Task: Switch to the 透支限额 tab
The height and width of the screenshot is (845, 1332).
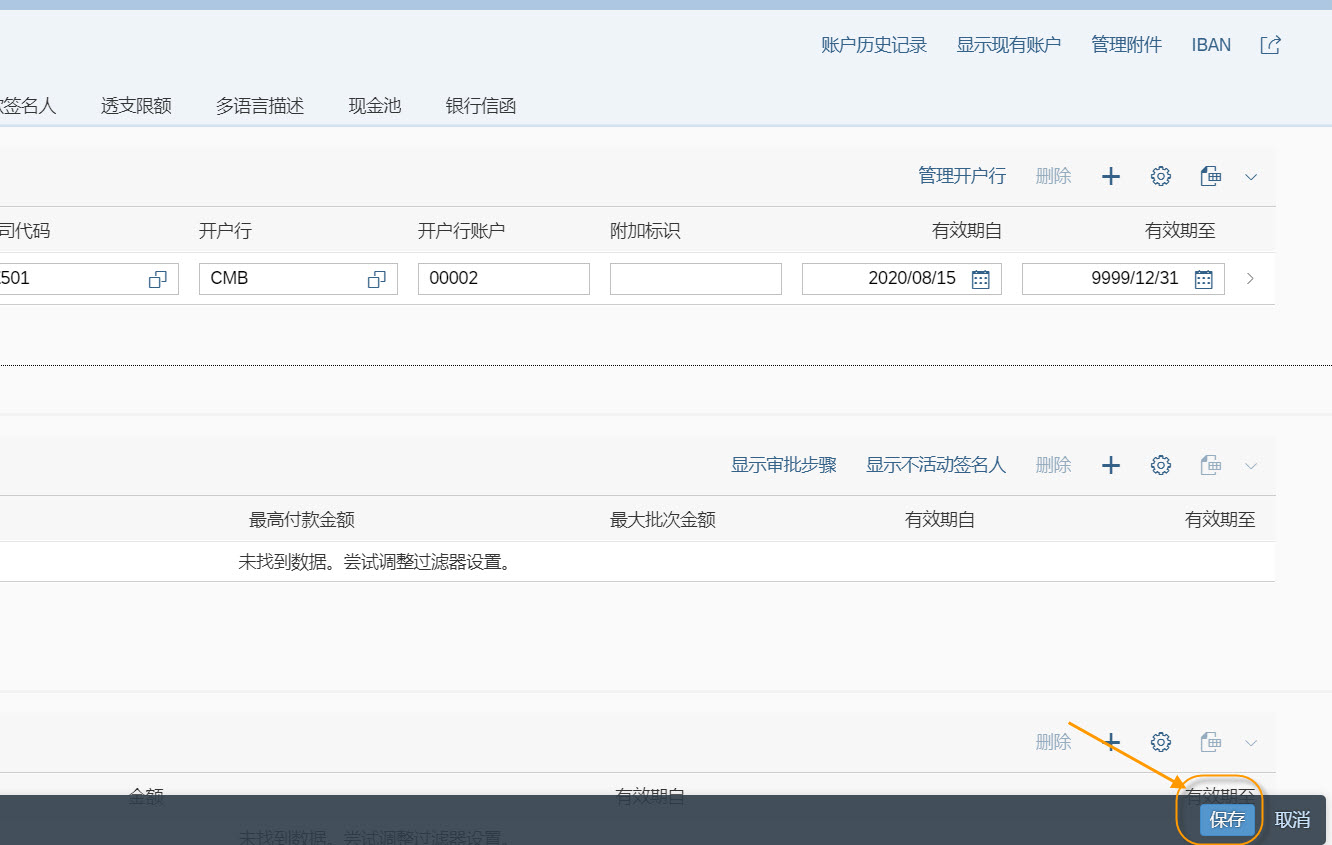Action: [135, 105]
